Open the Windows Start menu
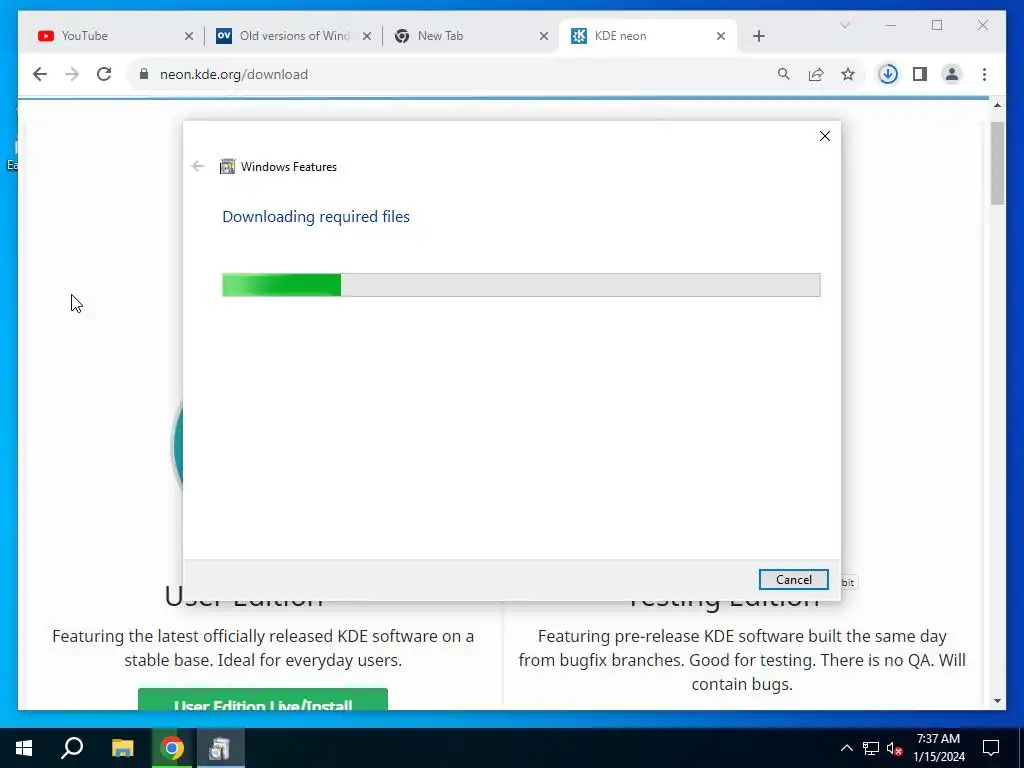 coord(24,748)
